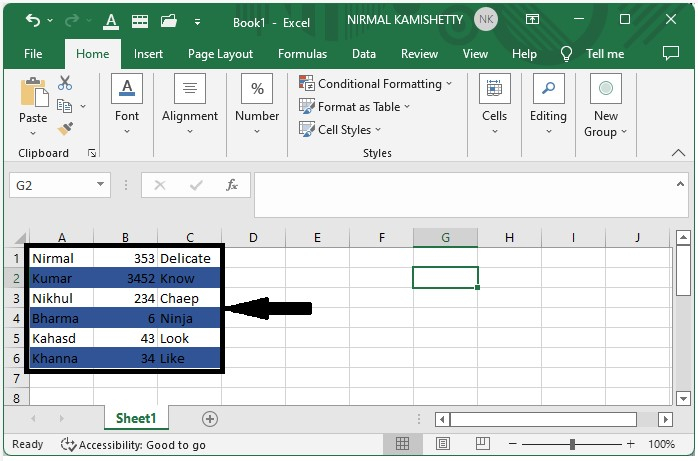Switch to the Review tab
The height and width of the screenshot is (461, 698).
click(x=419, y=54)
